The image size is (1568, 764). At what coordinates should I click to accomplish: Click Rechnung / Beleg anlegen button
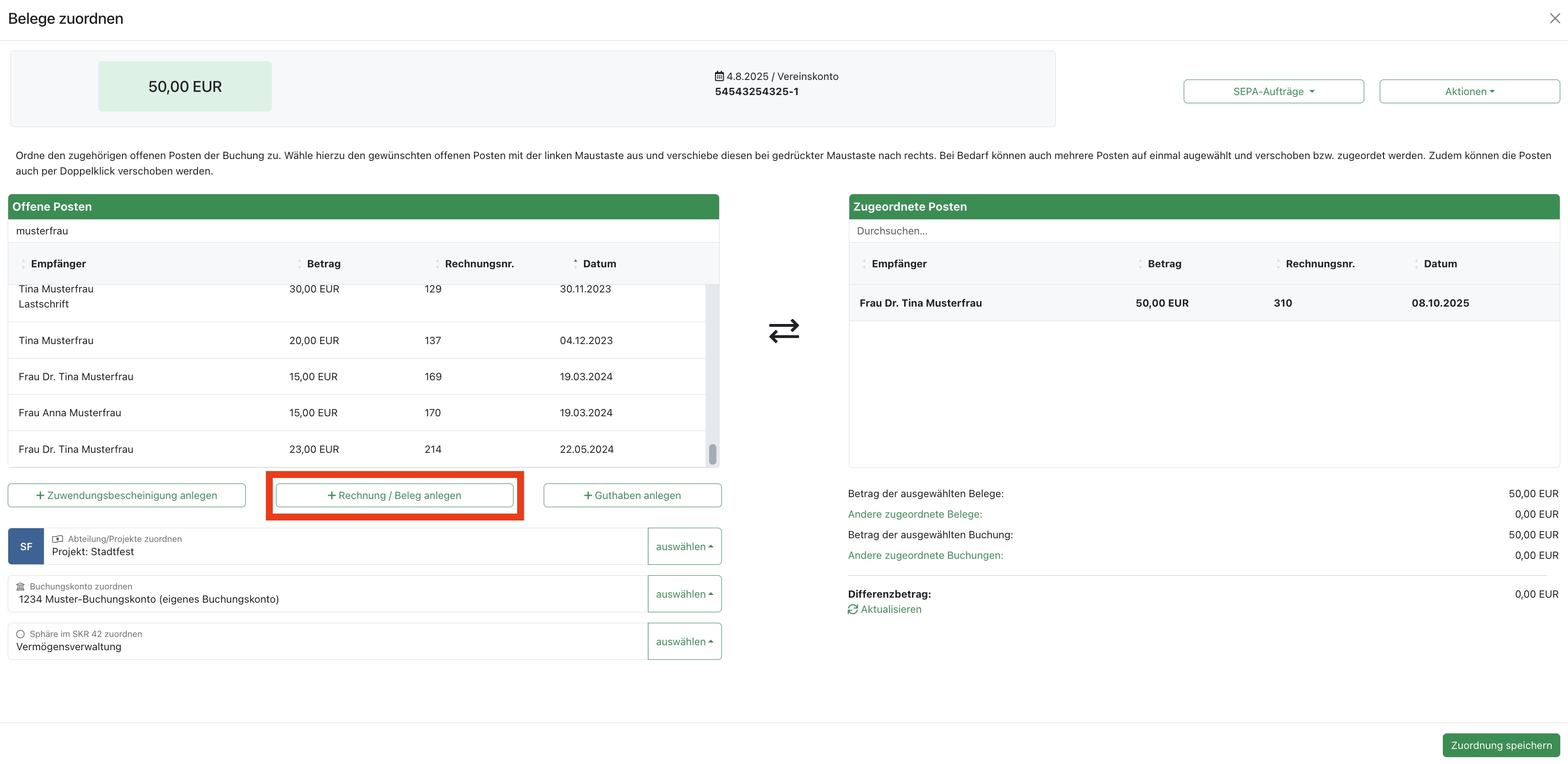pyautogui.click(x=394, y=495)
